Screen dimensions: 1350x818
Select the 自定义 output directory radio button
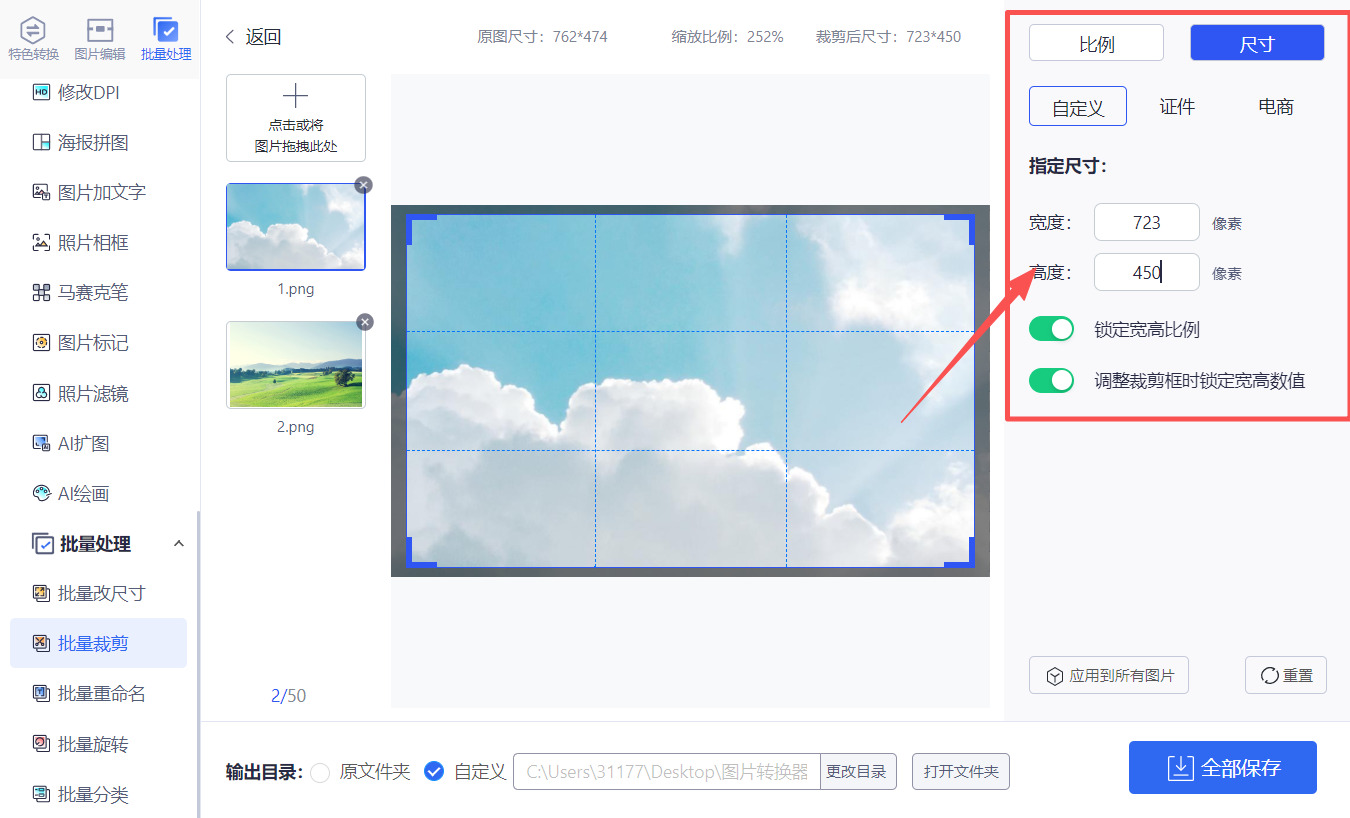point(434,771)
